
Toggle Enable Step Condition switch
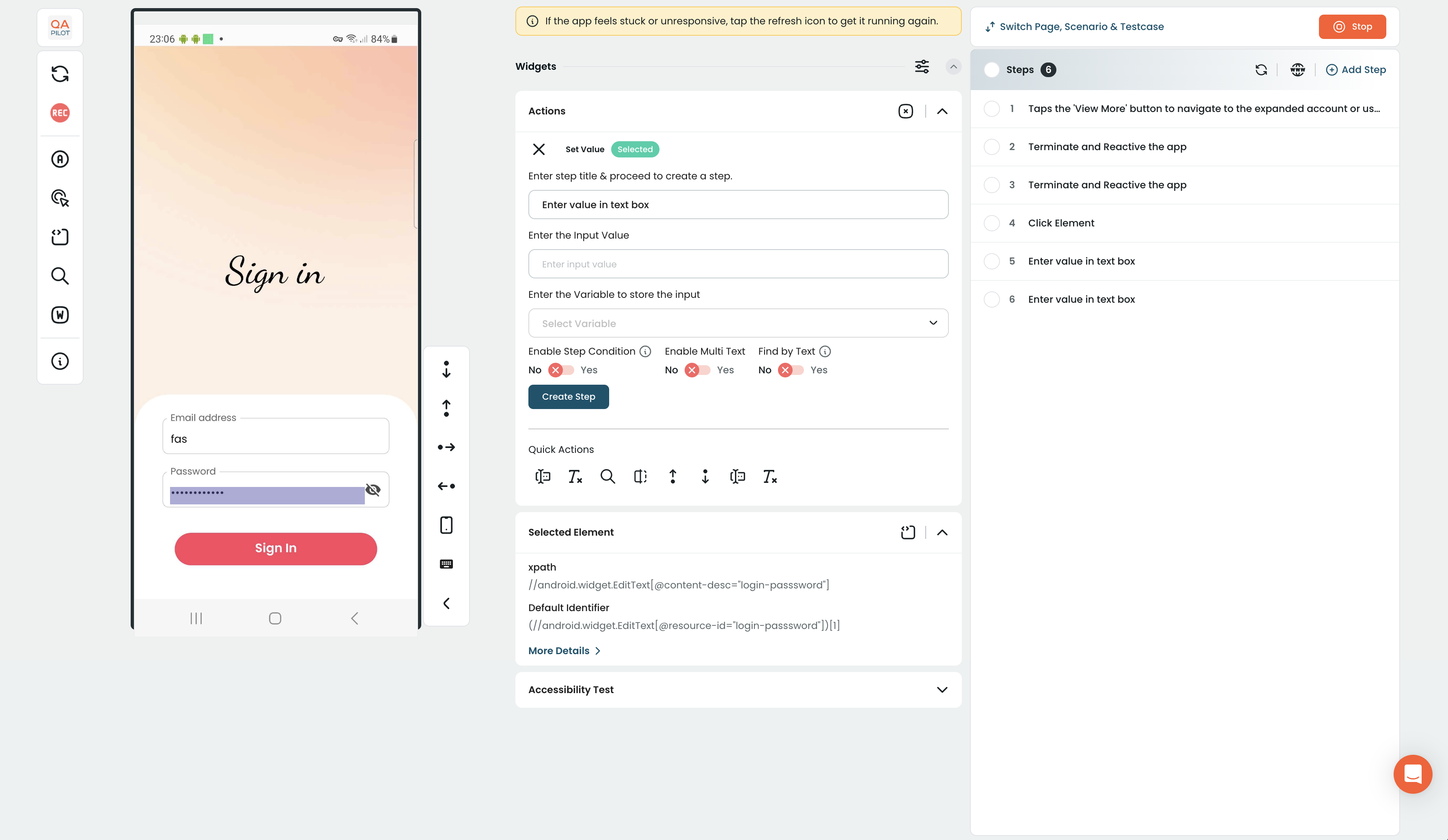click(561, 370)
